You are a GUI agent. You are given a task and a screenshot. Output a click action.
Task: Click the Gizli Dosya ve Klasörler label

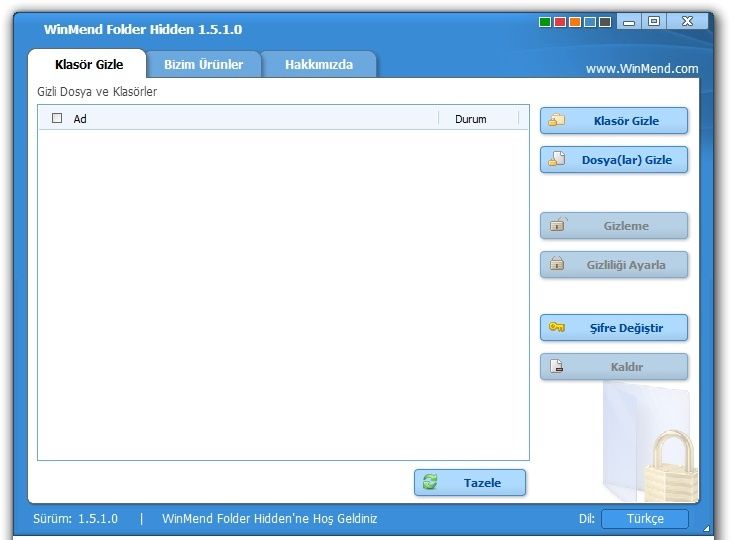point(97,91)
